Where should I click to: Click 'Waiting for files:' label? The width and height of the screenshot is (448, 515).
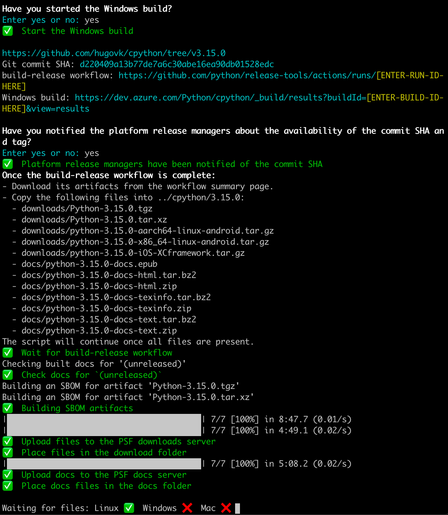(x=46, y=508)
